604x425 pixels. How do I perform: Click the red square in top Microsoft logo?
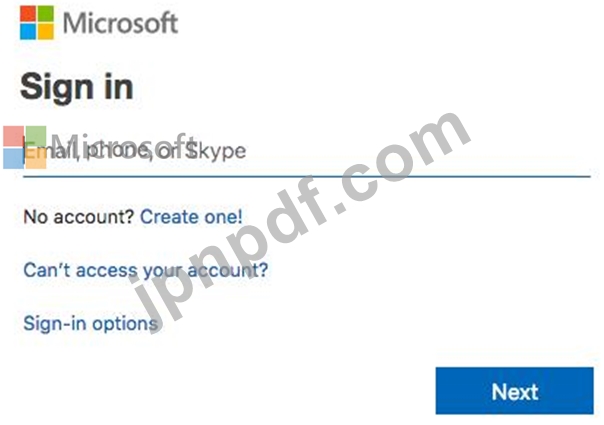tap(28, 14)
